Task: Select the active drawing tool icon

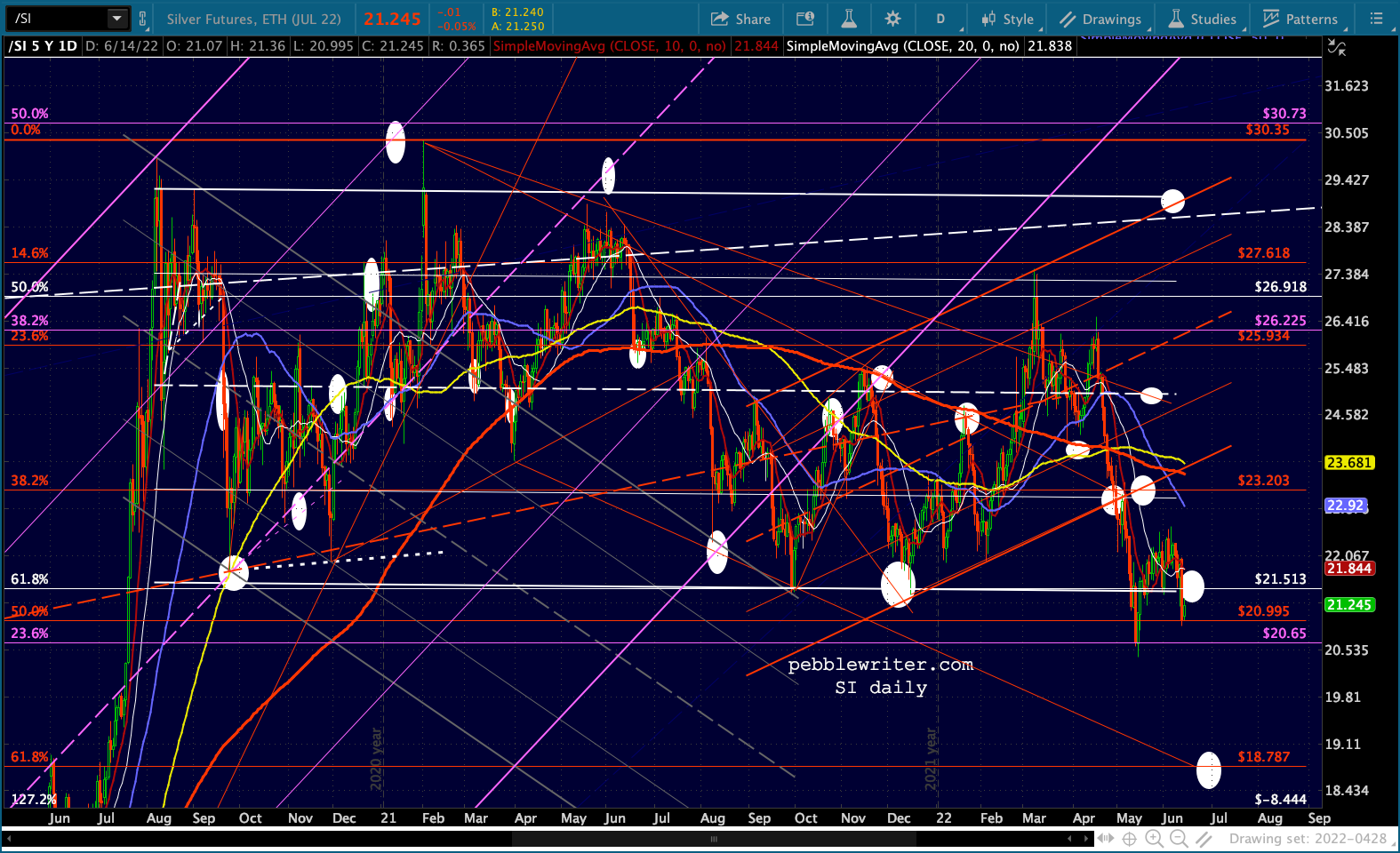Action: click(1204, 838)
